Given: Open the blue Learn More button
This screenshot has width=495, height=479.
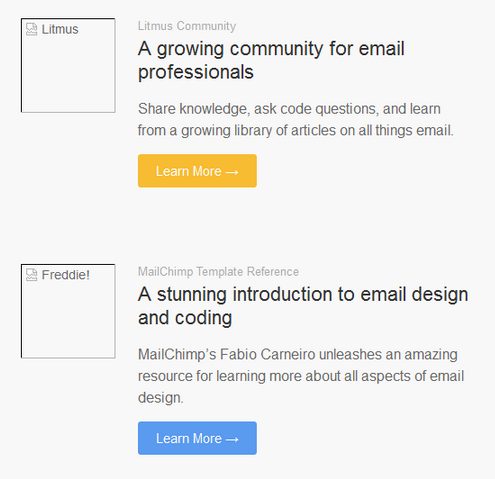Looking at the screenshot, I should pos(197,438).
